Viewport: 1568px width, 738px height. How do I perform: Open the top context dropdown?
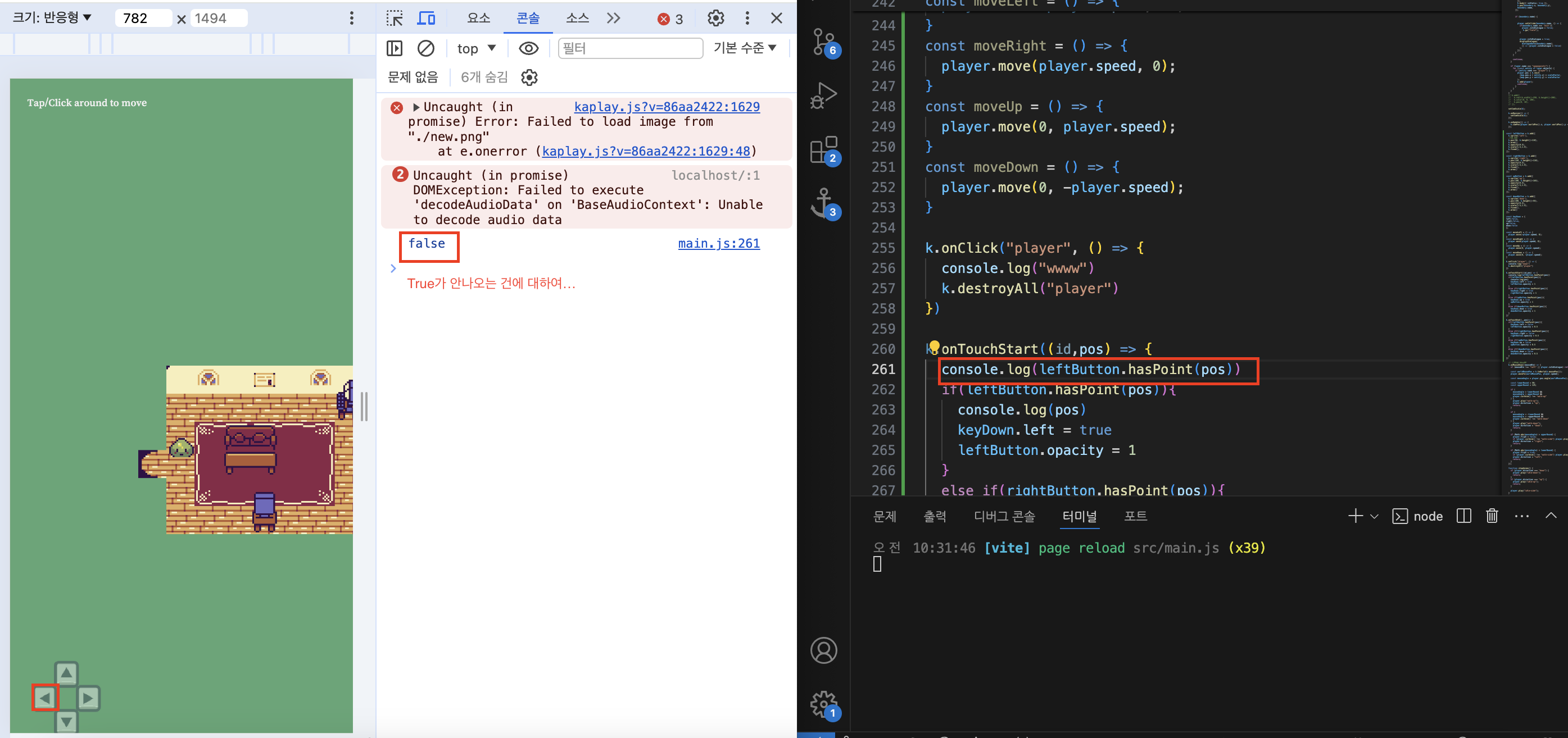pyautogui.click(x=476, y=48)
